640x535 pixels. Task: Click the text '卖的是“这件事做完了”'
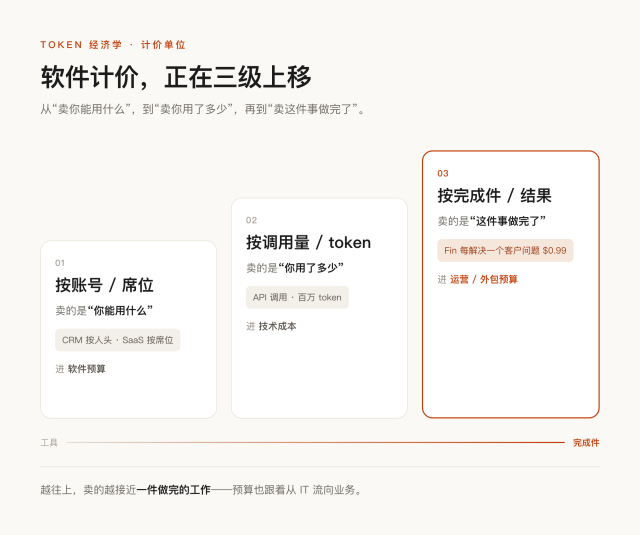(491, 221)
